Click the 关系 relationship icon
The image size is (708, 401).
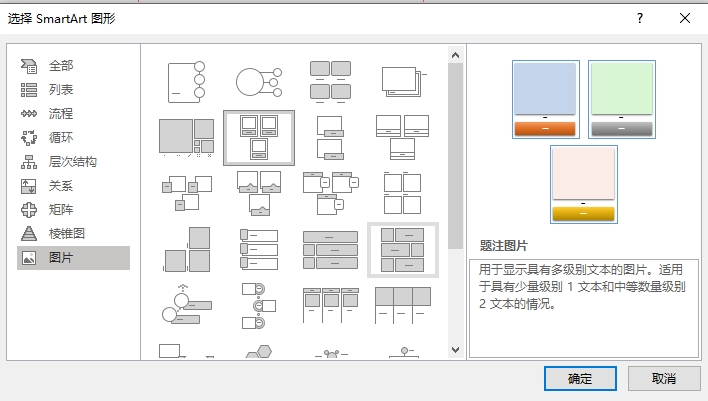click(29, 186)
